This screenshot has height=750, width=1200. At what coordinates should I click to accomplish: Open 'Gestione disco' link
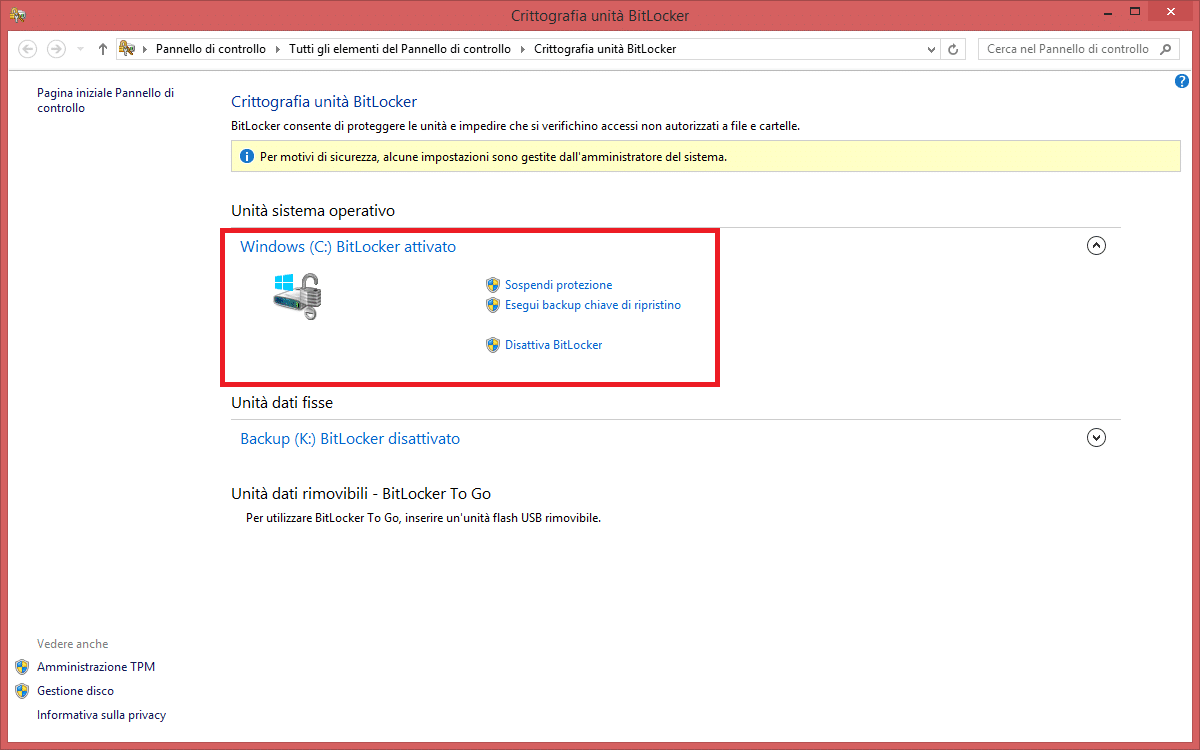pyautogui.click(x=75, y=691)
